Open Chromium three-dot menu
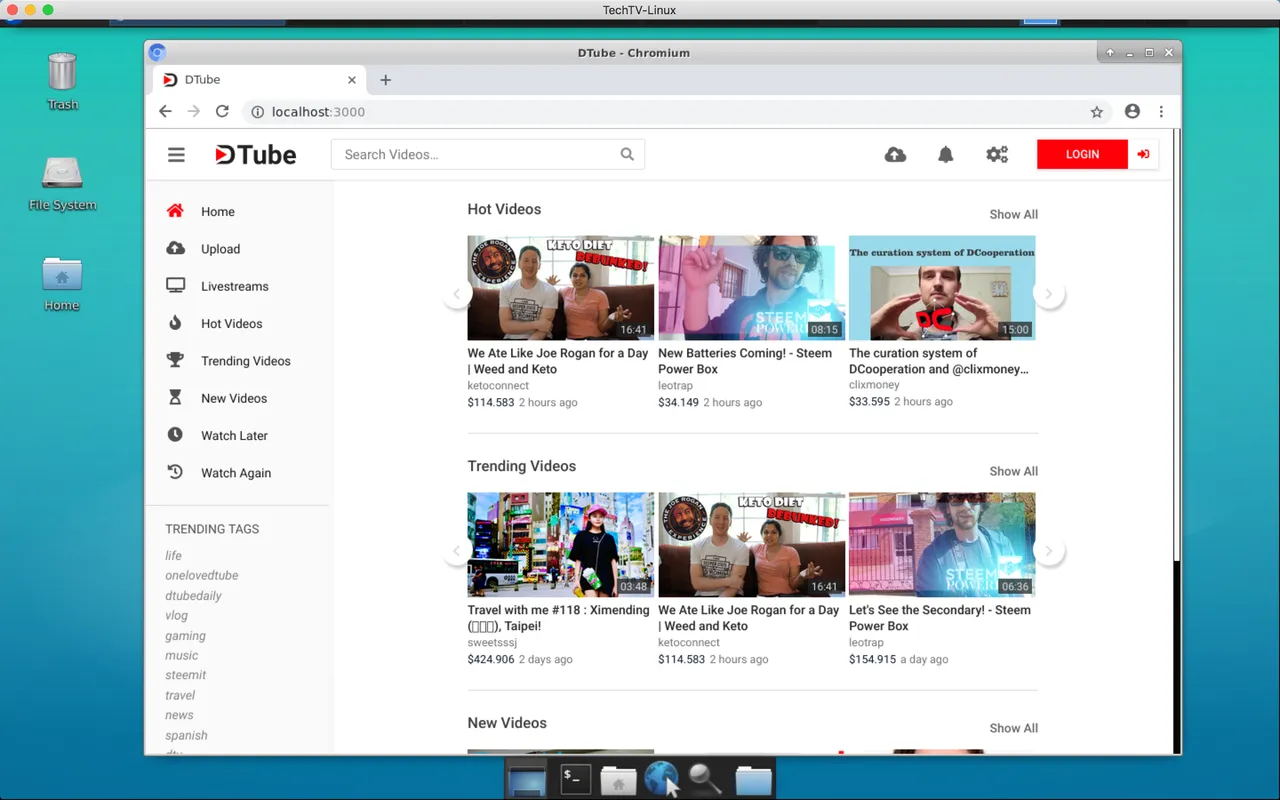 pos(1161,112)
